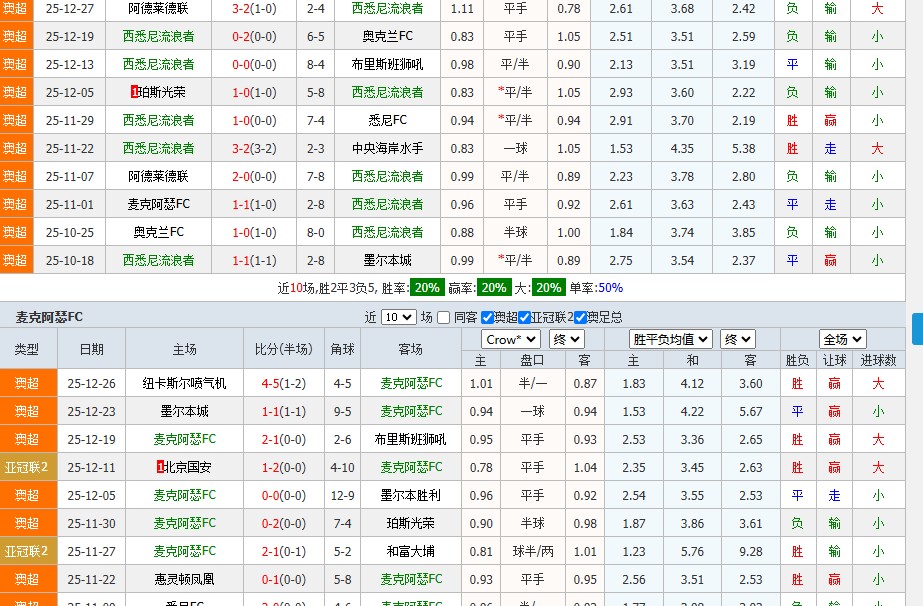Click the 纽卡斯尔喷气机 team link
923x606 pixels.
click(184, 383)
